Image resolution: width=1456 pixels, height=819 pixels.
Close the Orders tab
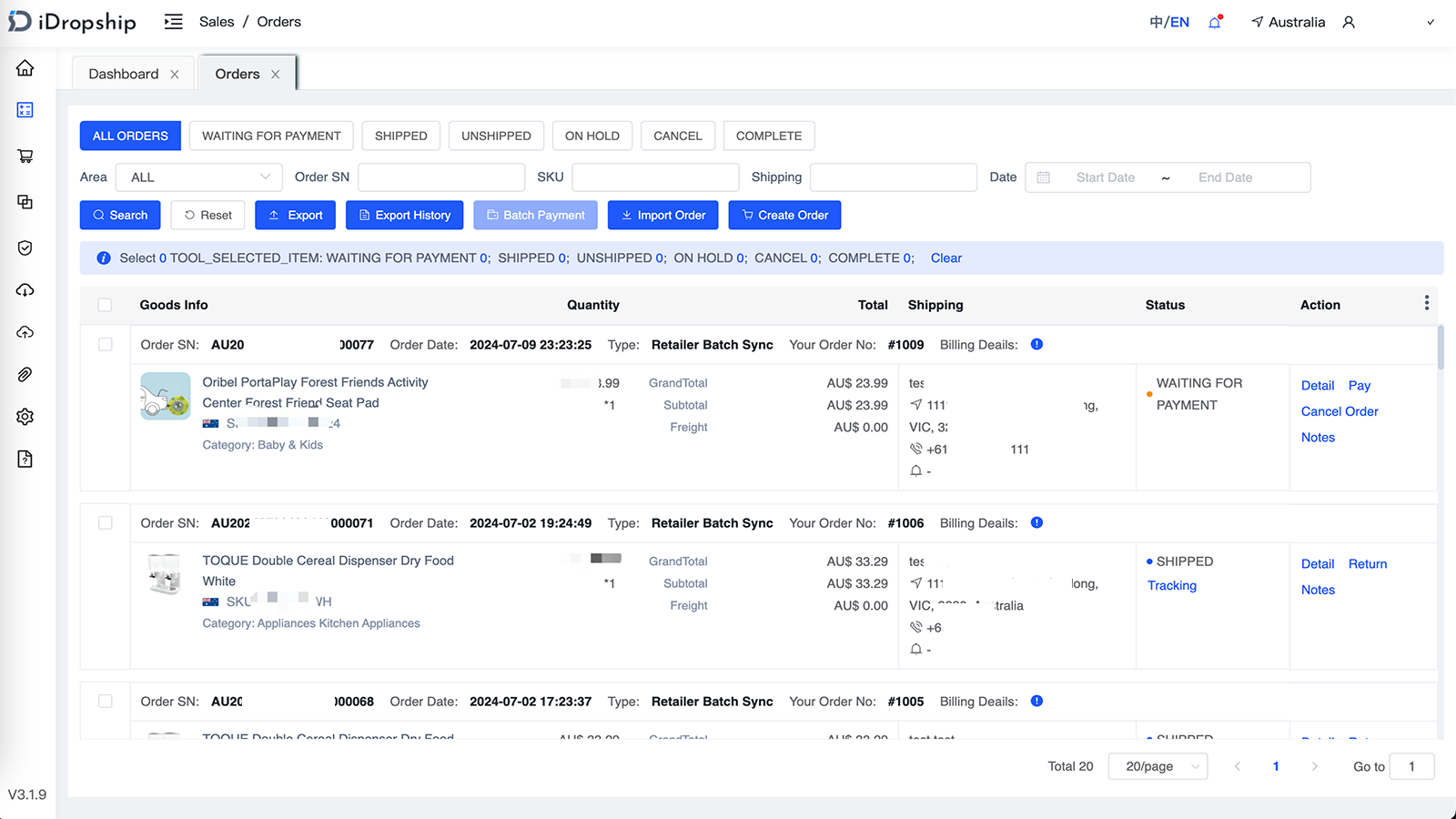click(x=276, y=75)
